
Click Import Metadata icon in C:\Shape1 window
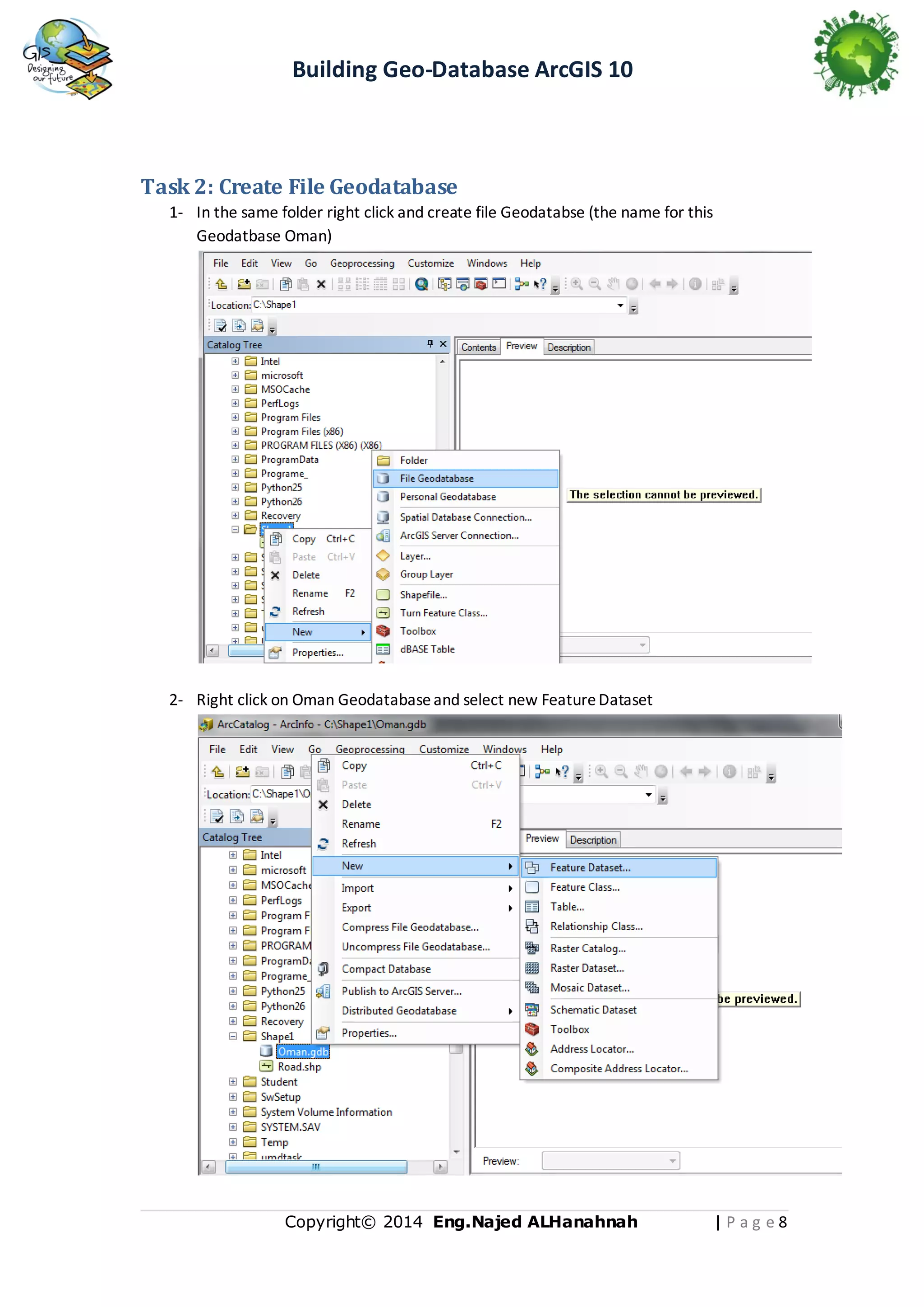pos(257,325)
